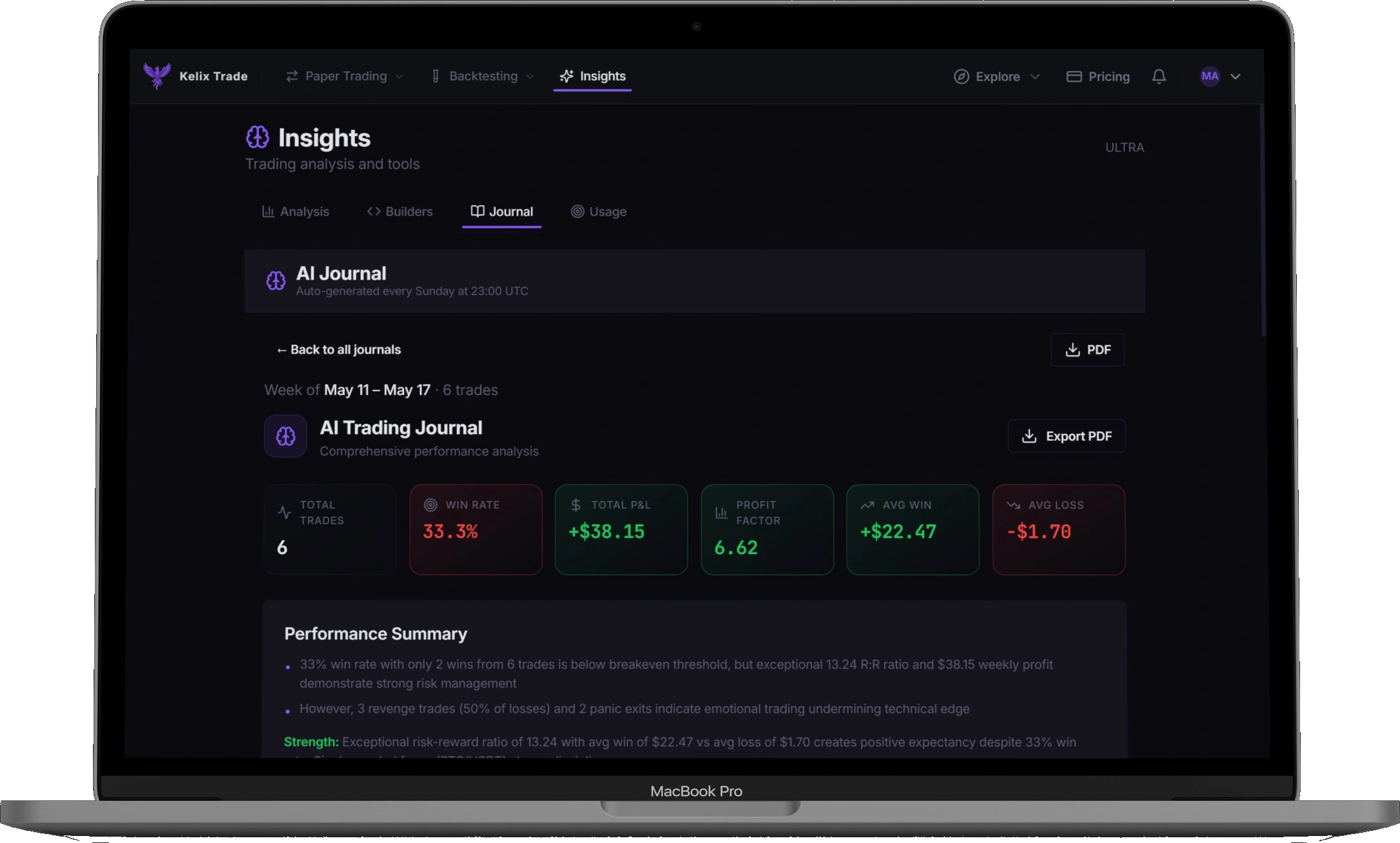Switch to the Builders tab
Viewport: 1400px width, 843px height.
[400, 211]
